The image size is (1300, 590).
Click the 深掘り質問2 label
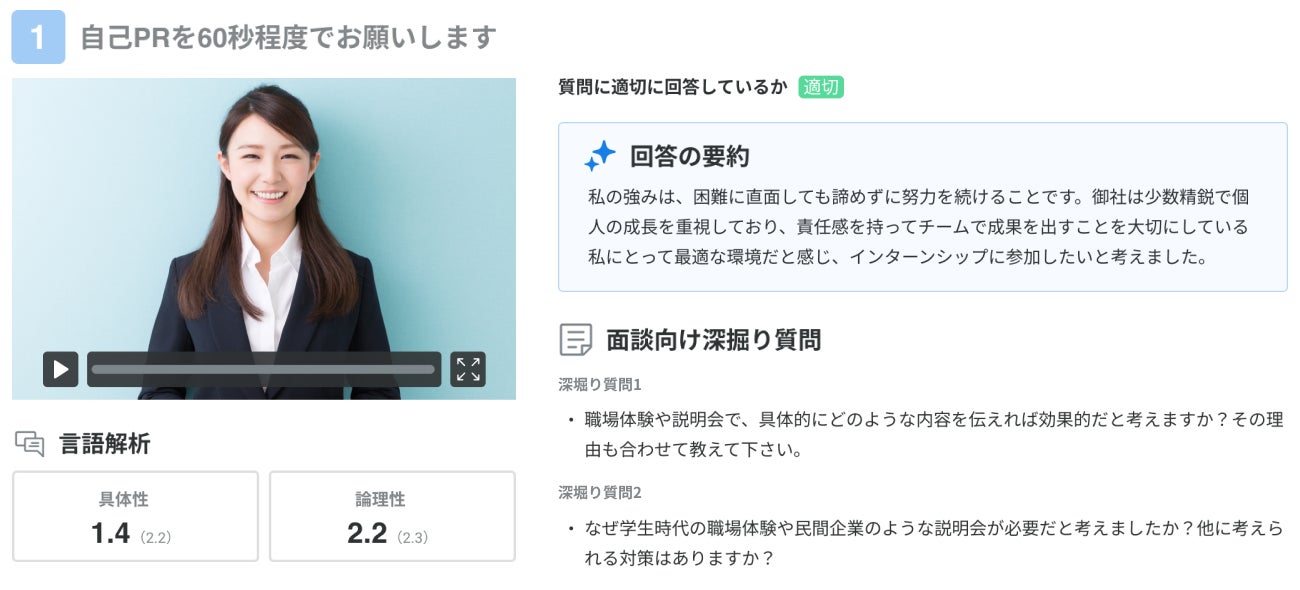pos(600,492)
